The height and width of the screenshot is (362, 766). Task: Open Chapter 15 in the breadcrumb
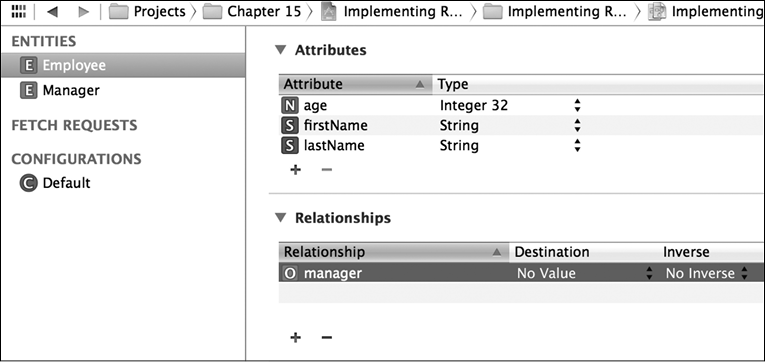pyautogui.click(x=252, y=12)
